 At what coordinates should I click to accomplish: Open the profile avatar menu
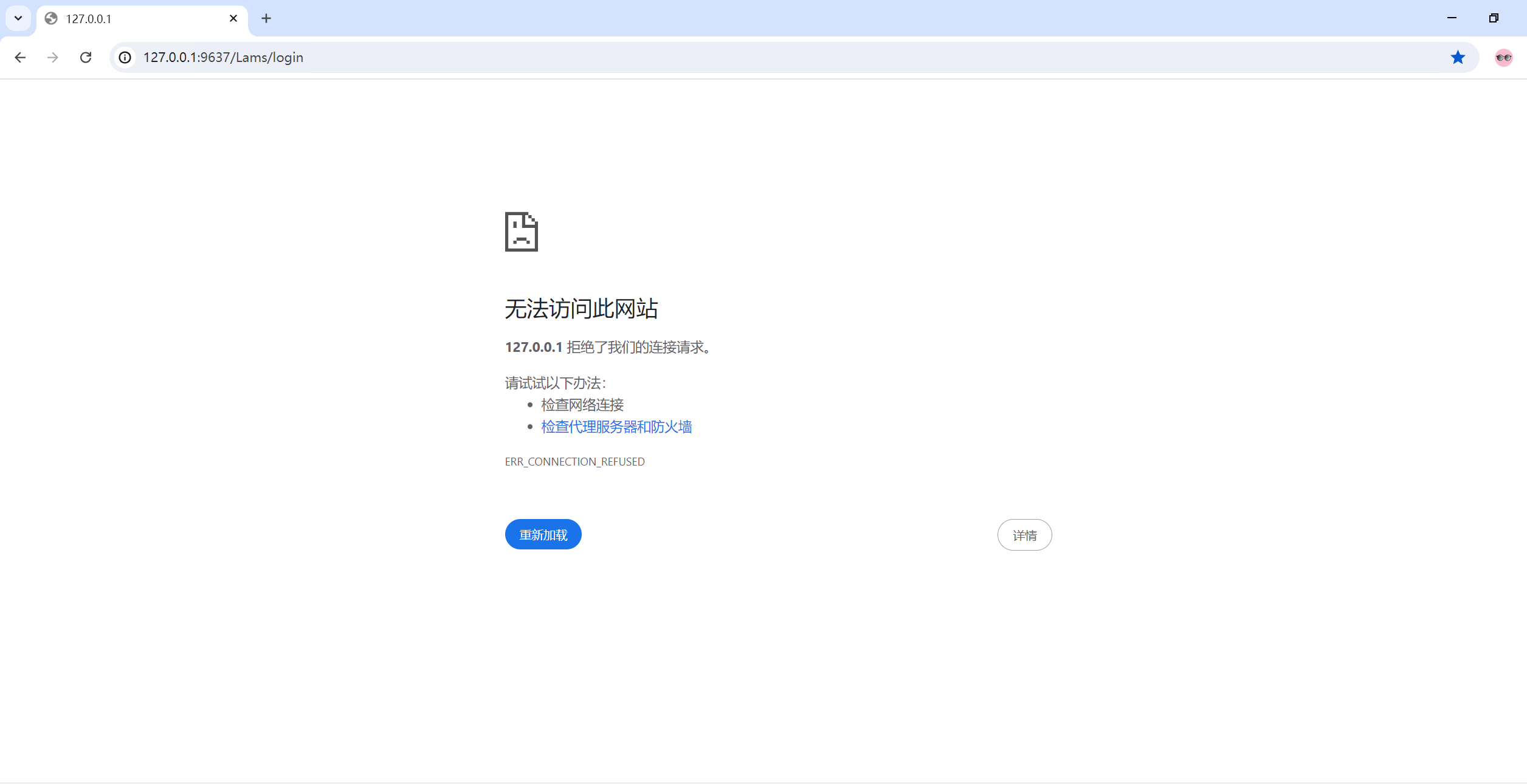(1503, 57)
